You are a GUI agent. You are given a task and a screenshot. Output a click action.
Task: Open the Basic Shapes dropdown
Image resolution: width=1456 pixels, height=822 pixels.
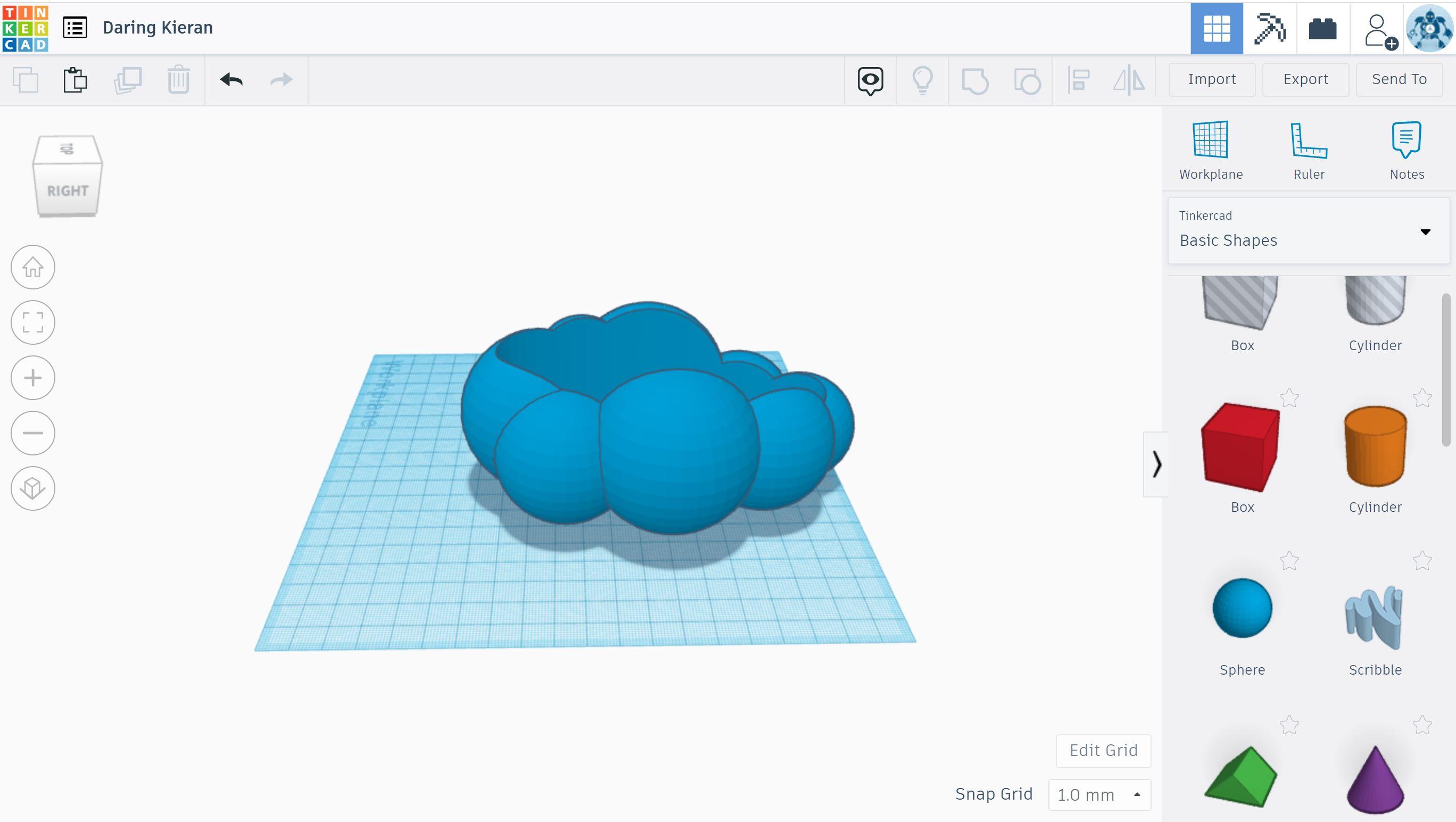[1308, 230]
